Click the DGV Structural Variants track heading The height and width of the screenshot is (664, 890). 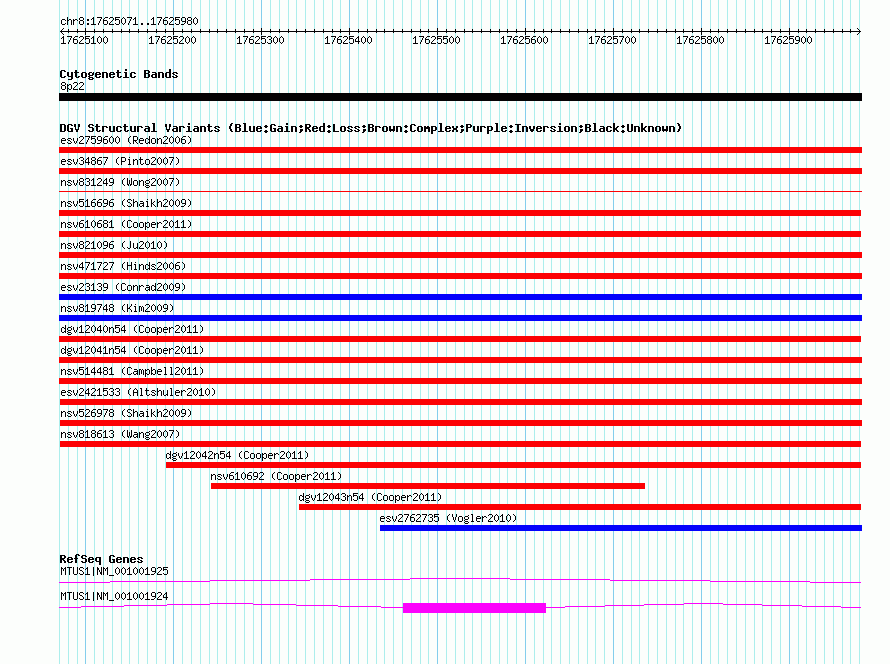pos(371,128)
